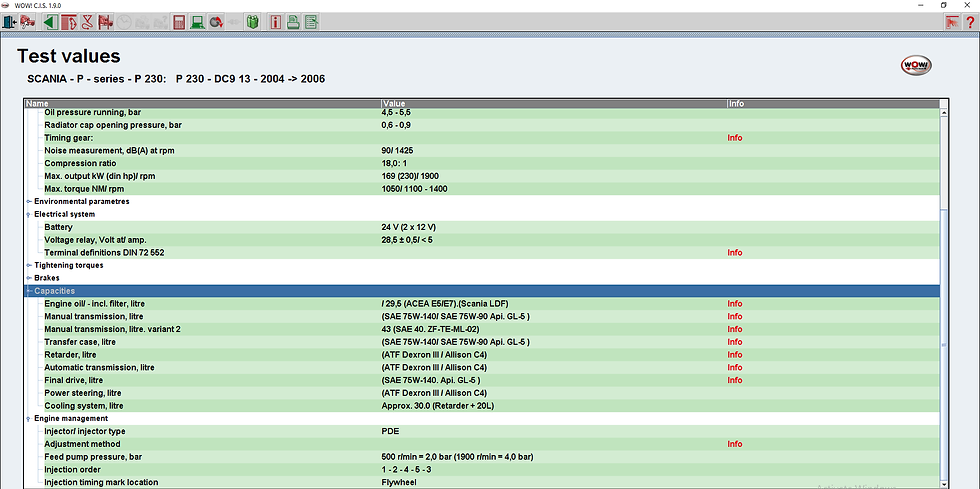This screenshot has width=980, height=489.
Task: Click the green document notes icon
Action: tap(311, 22)
